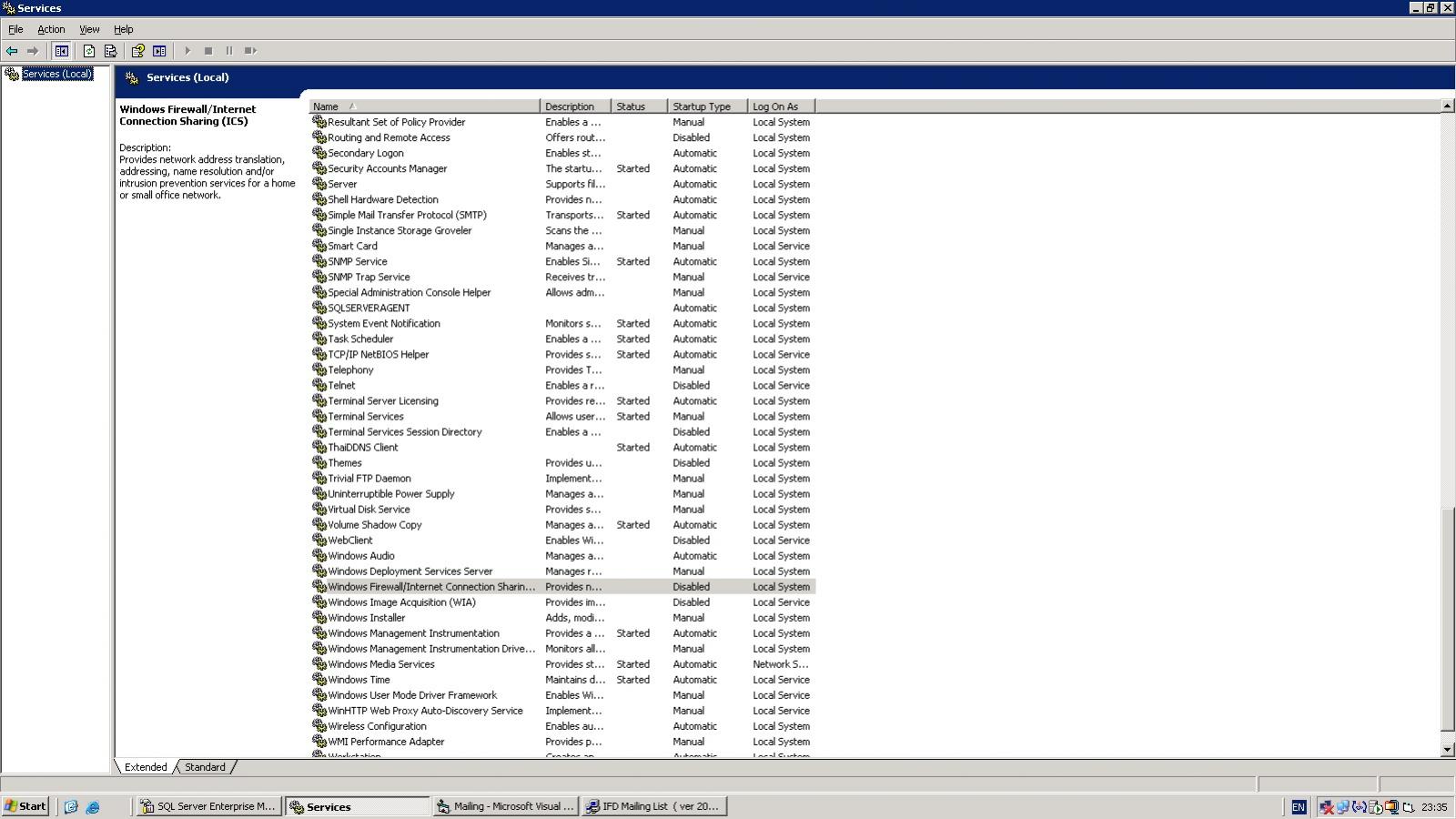Select Security Accounts Manager service
1456x819 pixels.
pos(562,168)
